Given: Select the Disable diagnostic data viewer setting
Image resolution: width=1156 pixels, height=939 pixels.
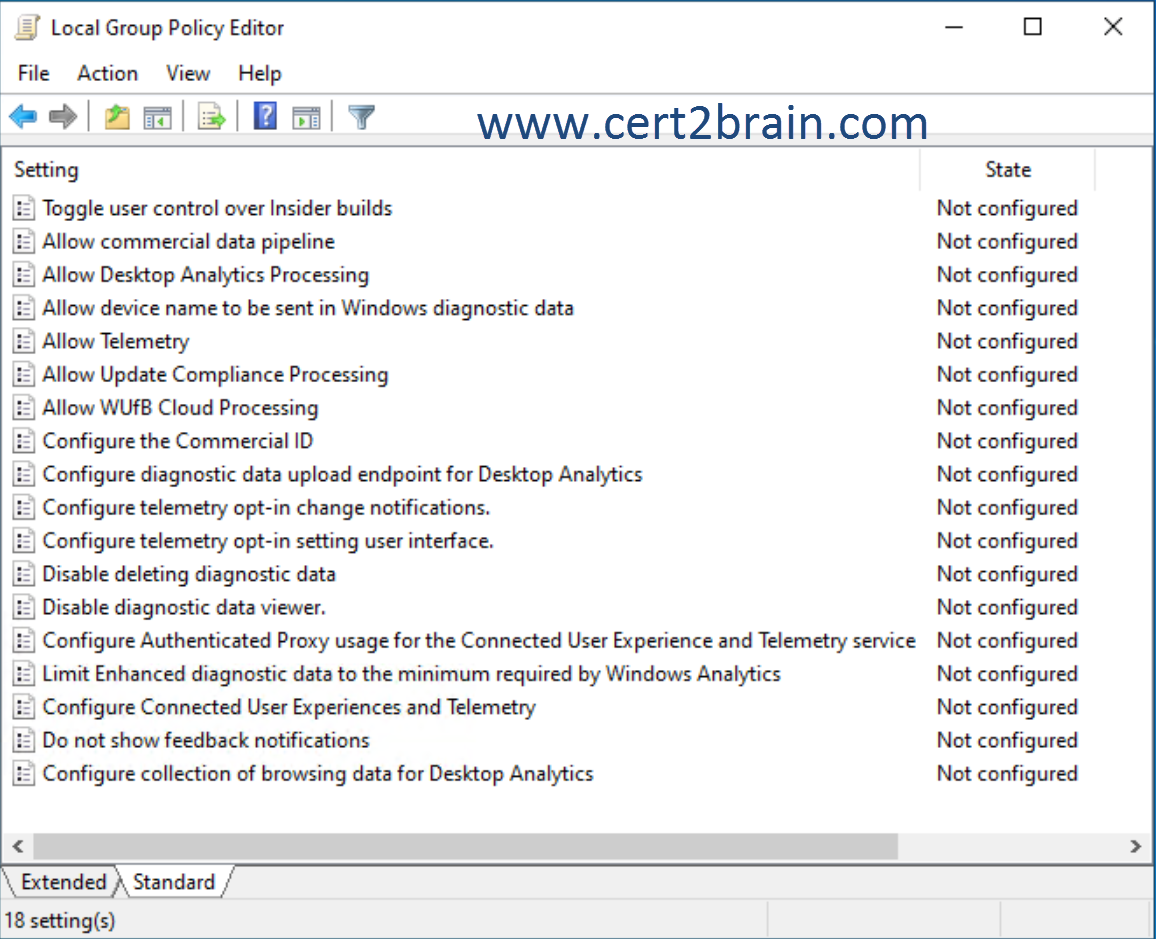Looking at the screenshot, I should click(184, 607).
